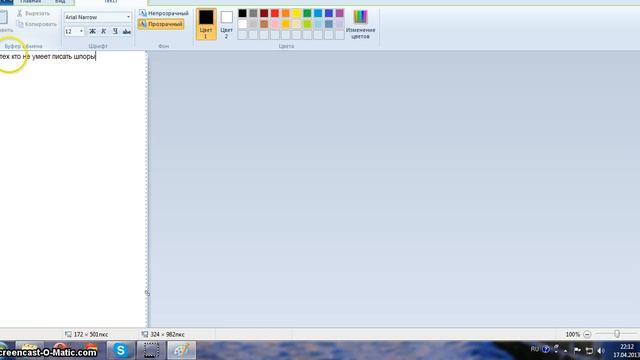The image size is (640, 360).
Task: Open Skype from the taskbar
Action: pos(121,351)
